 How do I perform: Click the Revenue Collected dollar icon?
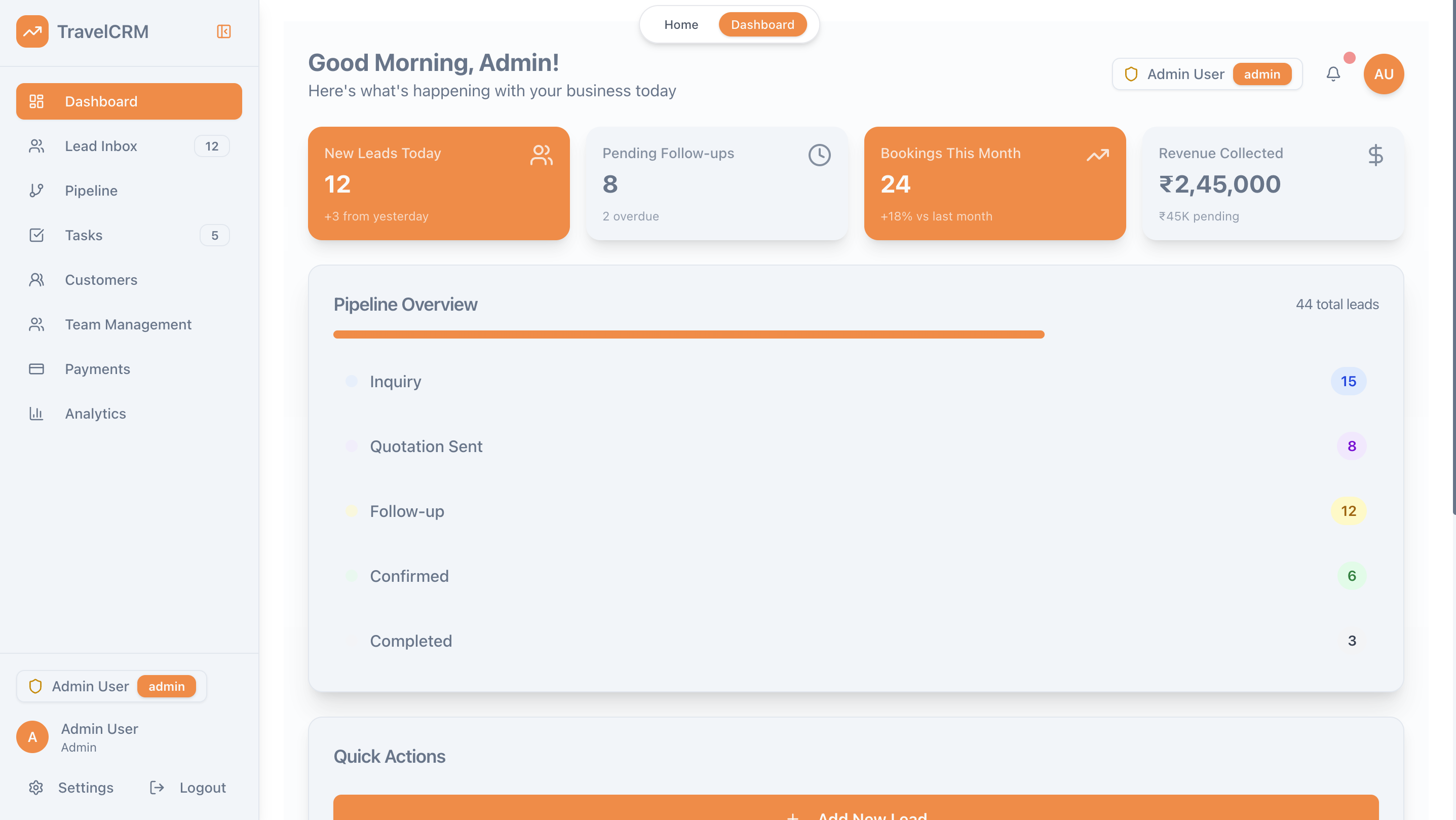click(1375, 155)
